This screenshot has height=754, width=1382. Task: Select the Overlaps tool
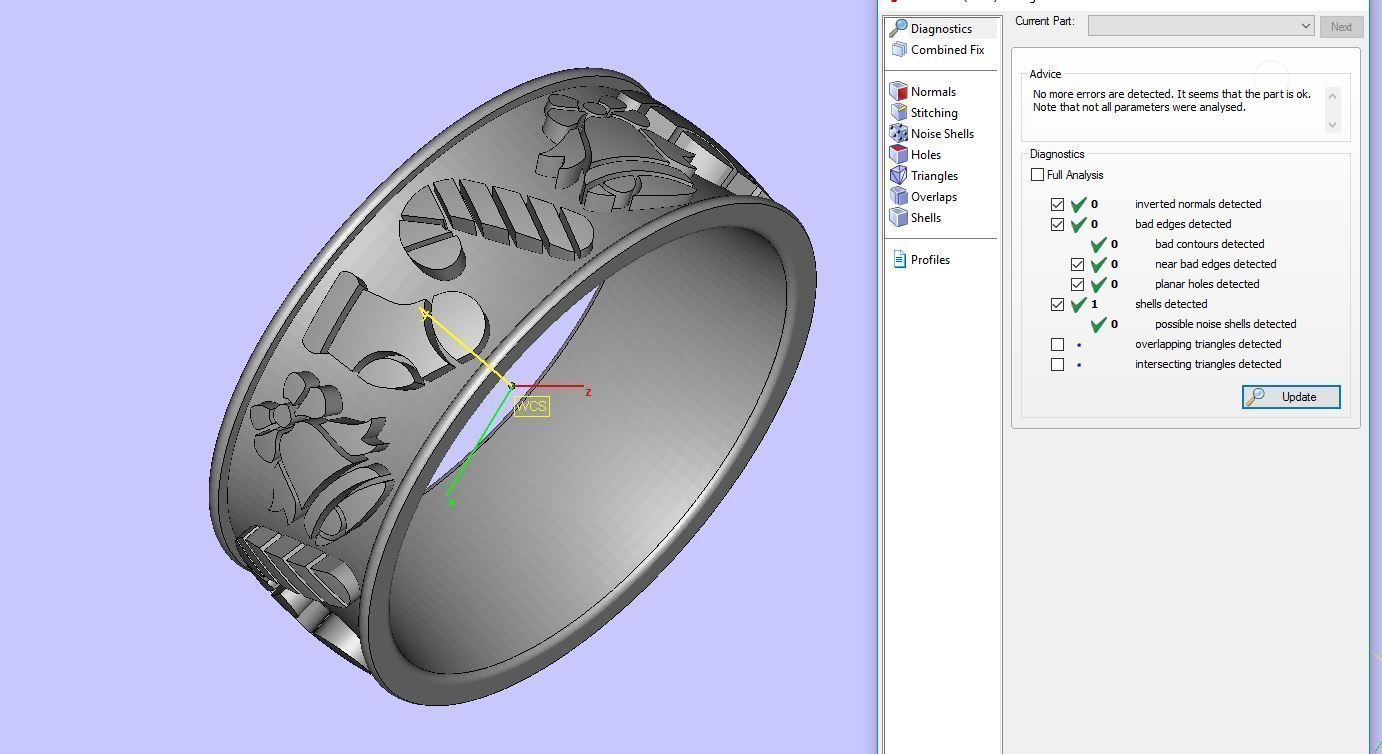click(924, 197)
